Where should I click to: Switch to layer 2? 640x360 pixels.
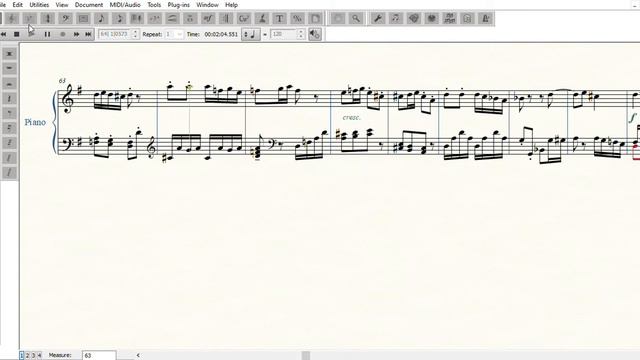pos(28,356)
